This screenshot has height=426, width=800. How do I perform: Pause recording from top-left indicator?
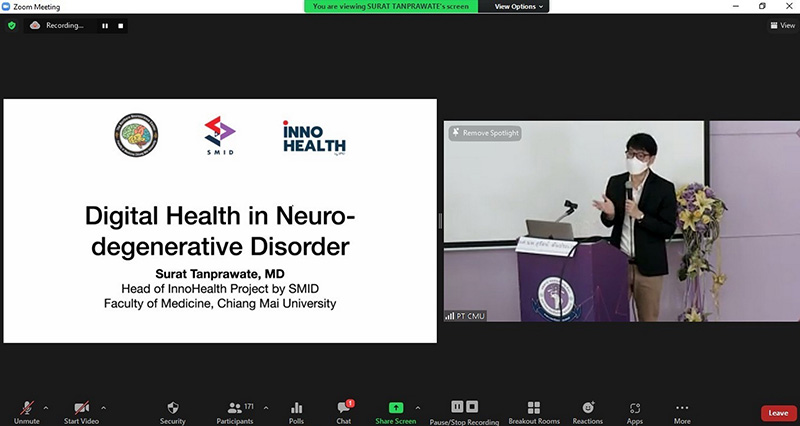[x=105, y=26]
